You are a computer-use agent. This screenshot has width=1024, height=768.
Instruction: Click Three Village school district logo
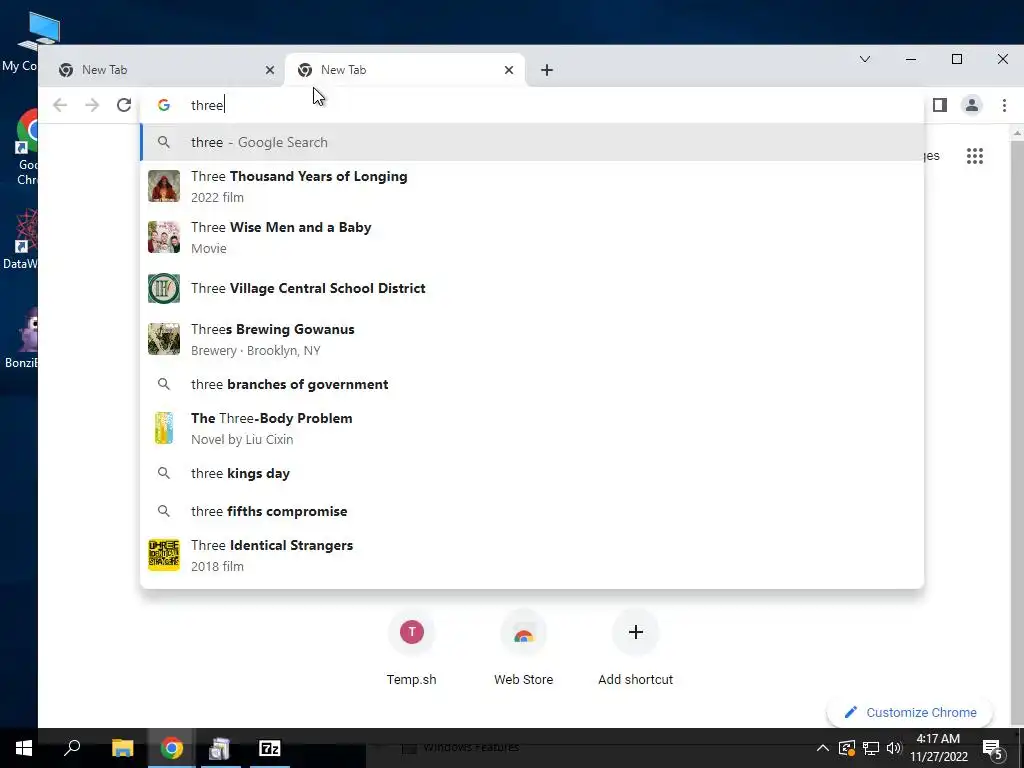coord(164,289)
